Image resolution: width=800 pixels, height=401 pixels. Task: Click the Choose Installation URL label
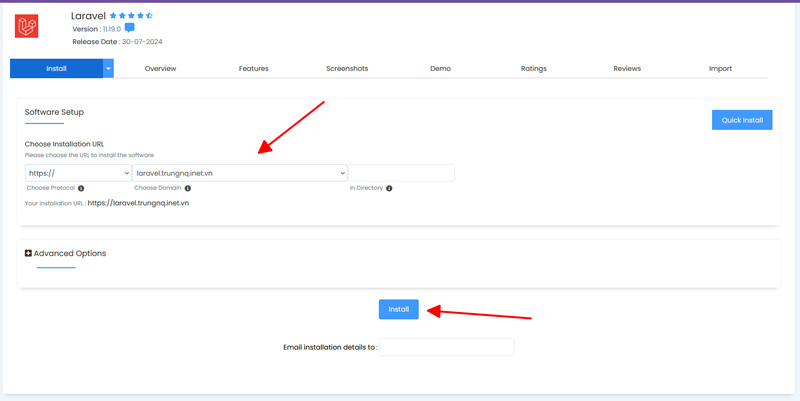pyautogui.click(x=64, y=144)
